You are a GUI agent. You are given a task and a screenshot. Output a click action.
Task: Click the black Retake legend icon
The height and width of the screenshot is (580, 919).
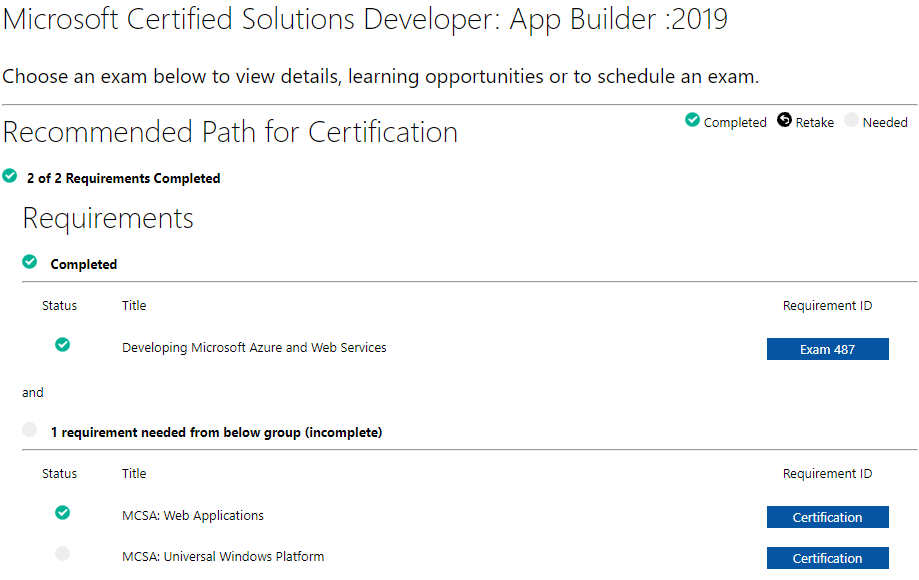point(784,120)
